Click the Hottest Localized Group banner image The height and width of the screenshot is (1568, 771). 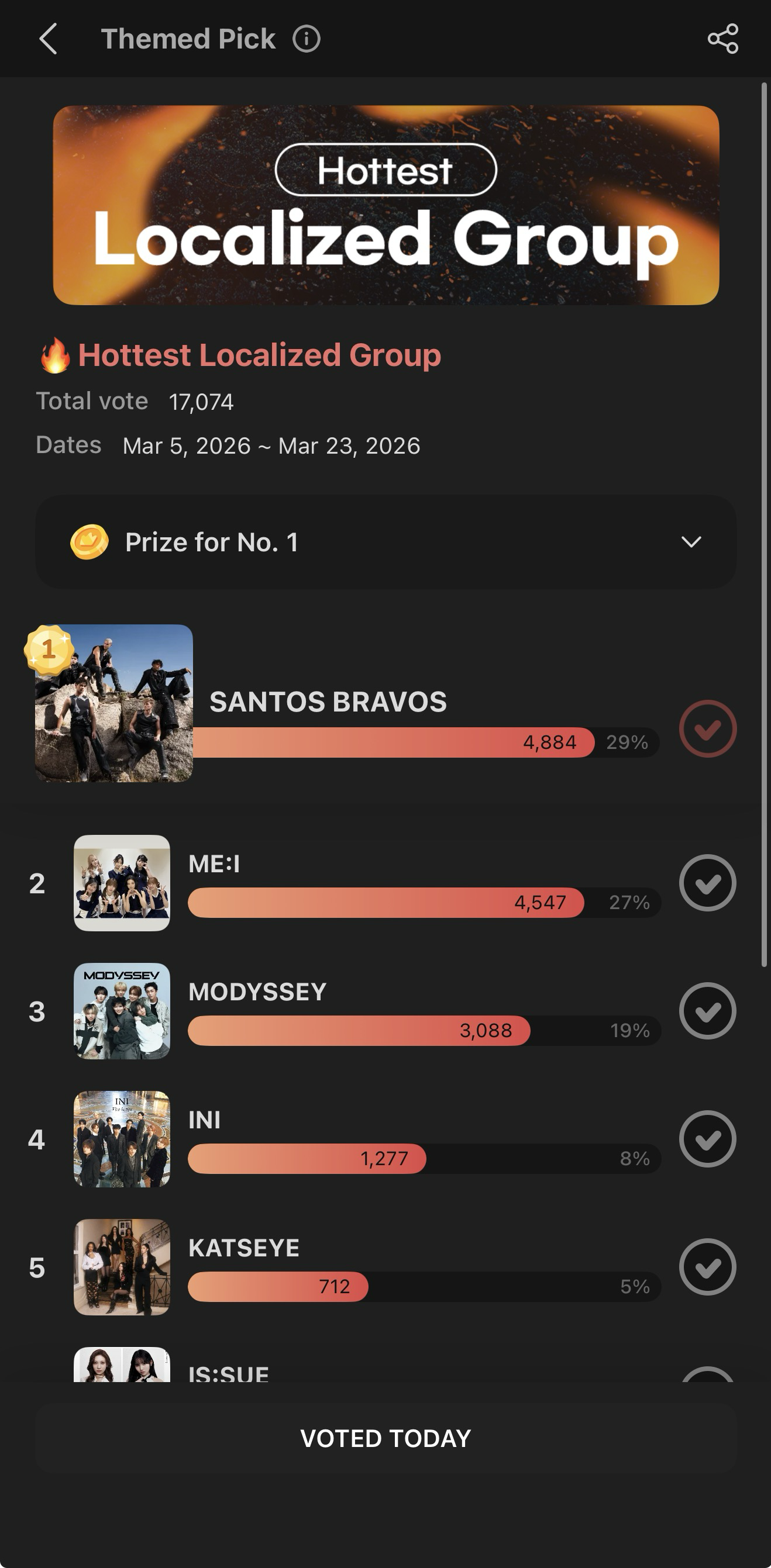[x=385, y=205]
